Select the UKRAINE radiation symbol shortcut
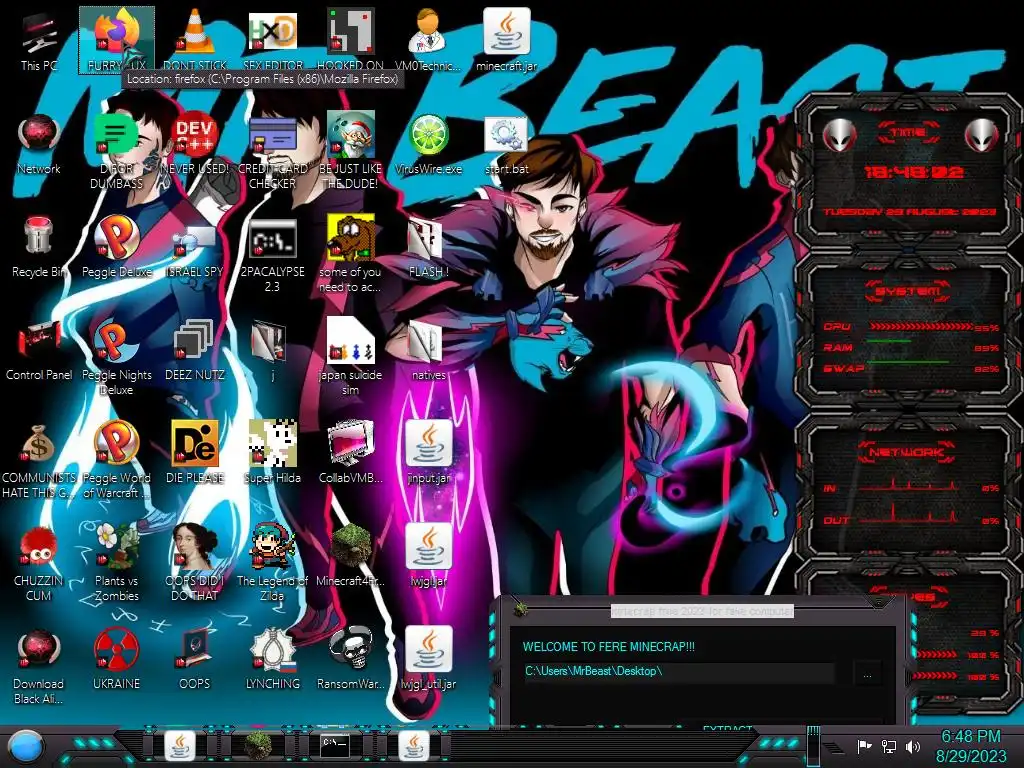1024x768 pixels. click(x=117, y=660)
